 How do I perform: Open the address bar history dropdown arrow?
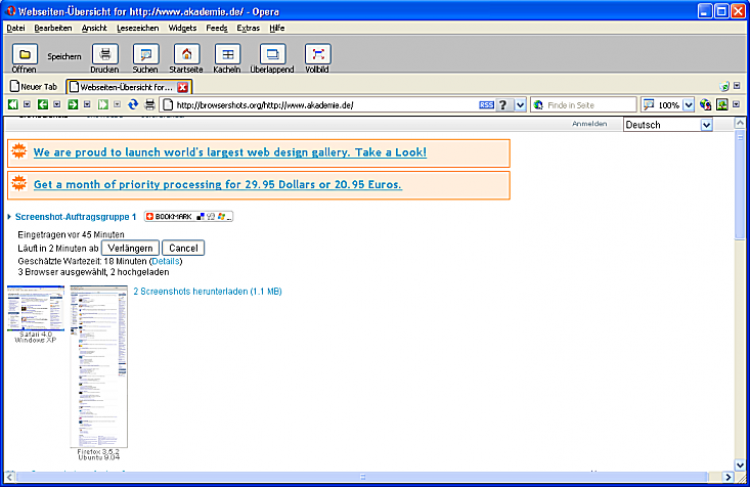520,105
